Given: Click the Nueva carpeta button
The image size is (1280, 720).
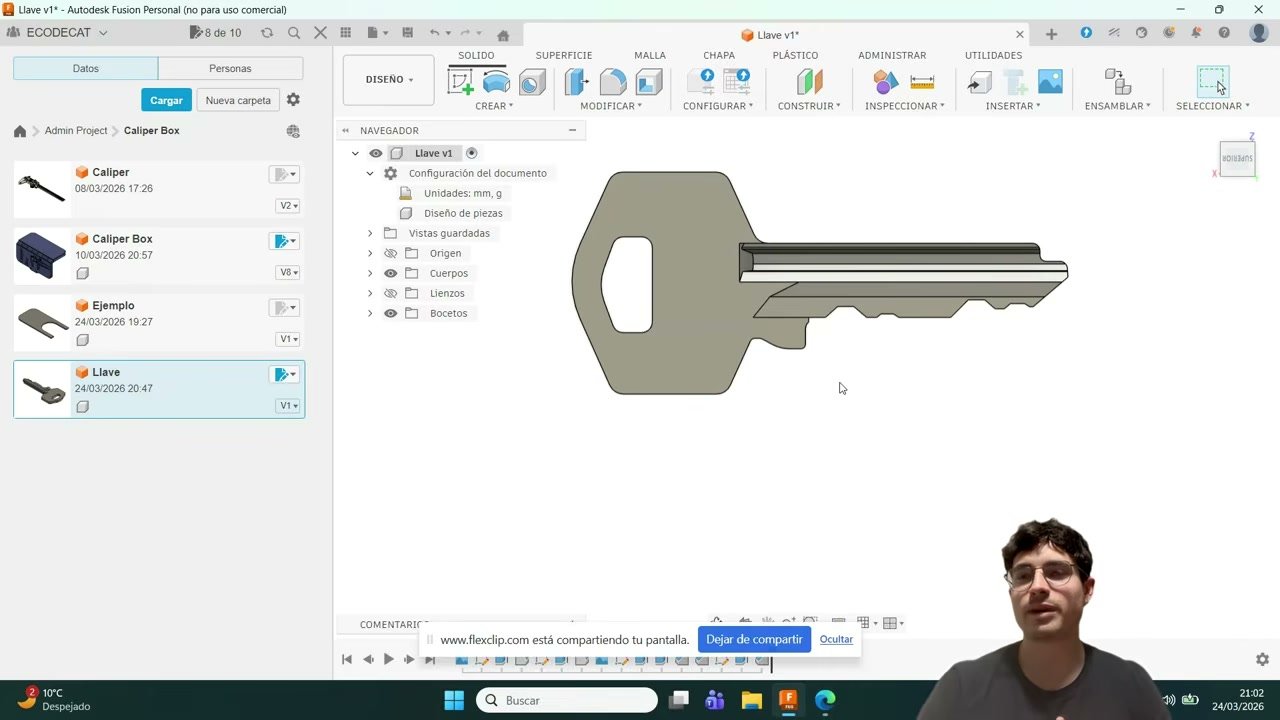Looking at the screenshot, I should 238,100.
